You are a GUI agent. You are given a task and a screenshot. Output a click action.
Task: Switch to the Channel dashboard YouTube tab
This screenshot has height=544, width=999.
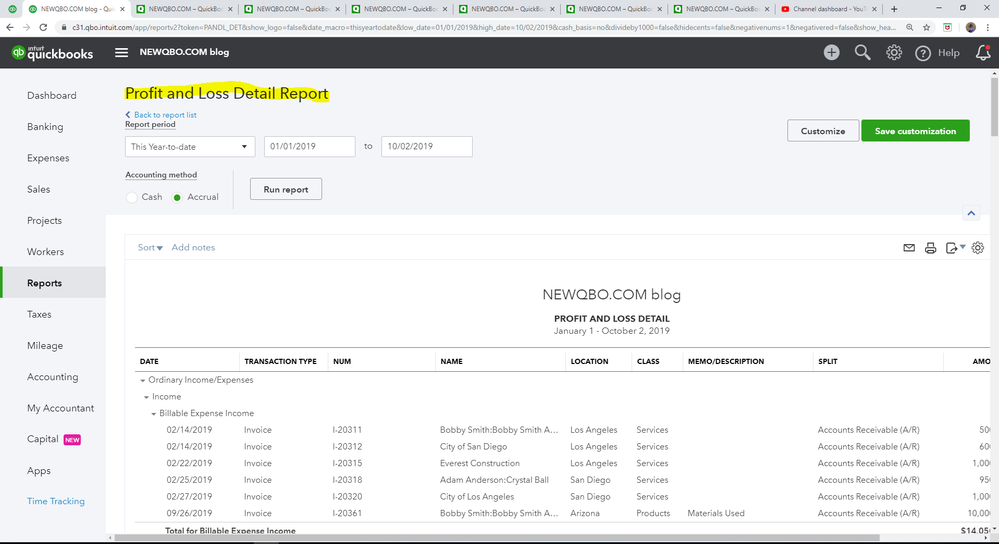tap(828, 9)
